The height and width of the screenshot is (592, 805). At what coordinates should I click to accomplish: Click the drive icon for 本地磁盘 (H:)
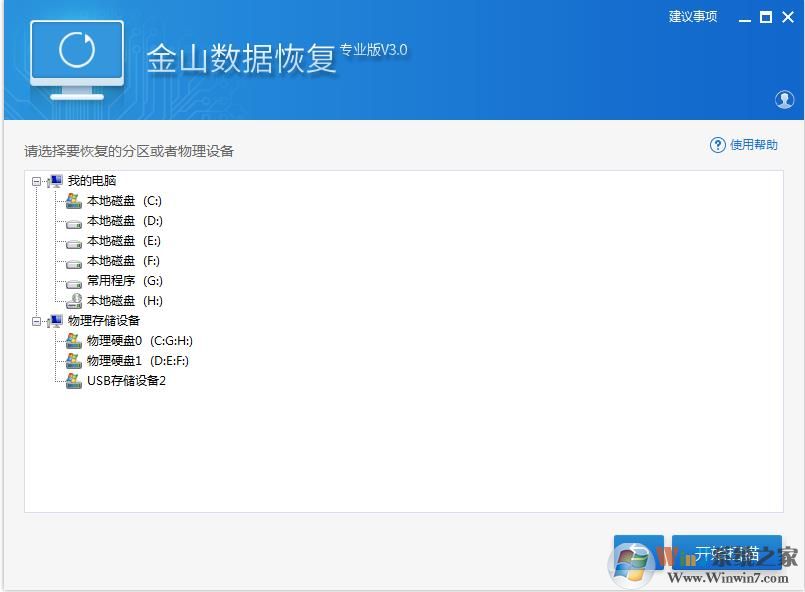tap(74, 301)
